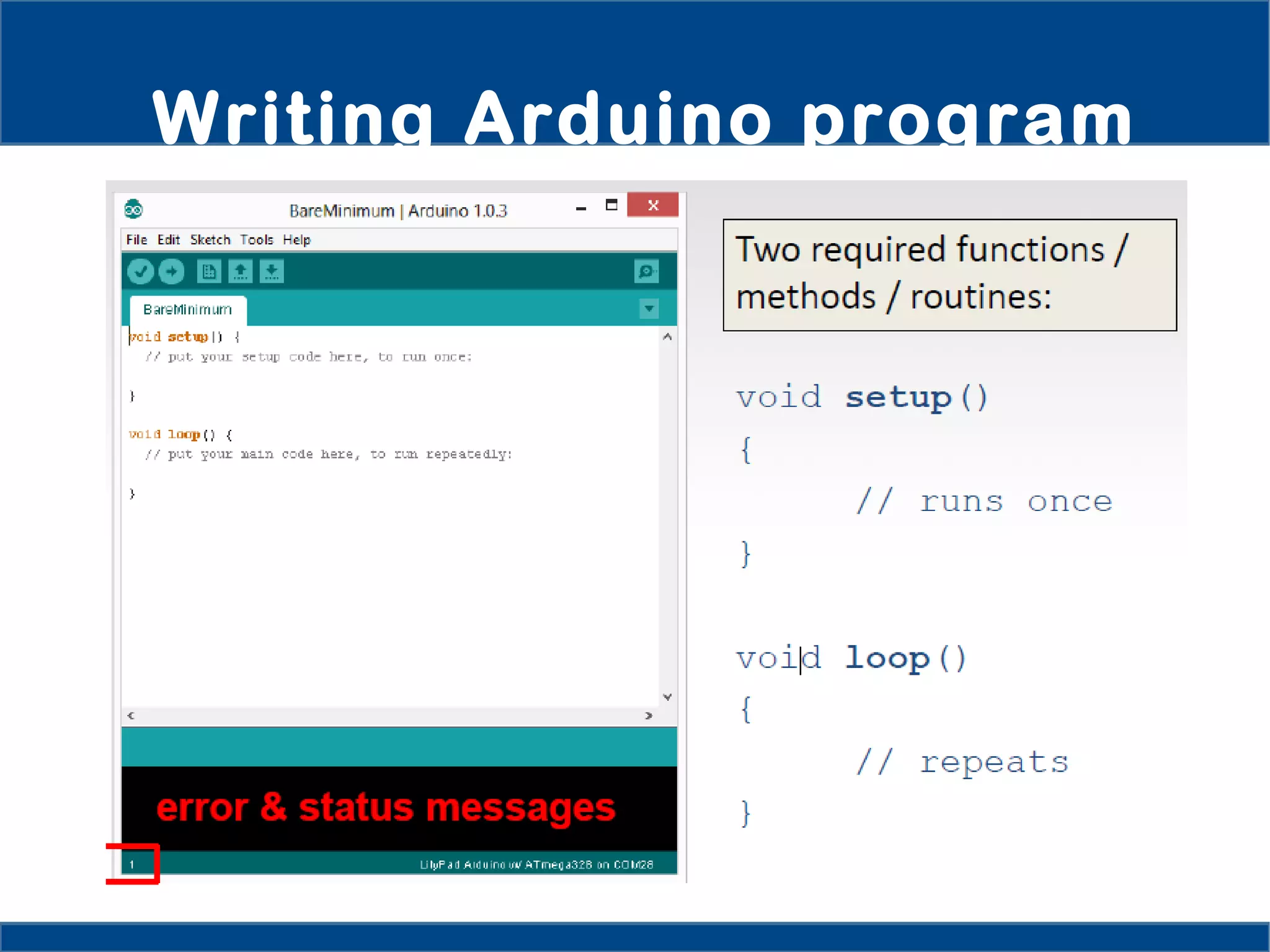Click the 'BareMinimum | Arduino 1.0.3' window title
Viewport: 1270px width, 952px height.
pos(398,211)
